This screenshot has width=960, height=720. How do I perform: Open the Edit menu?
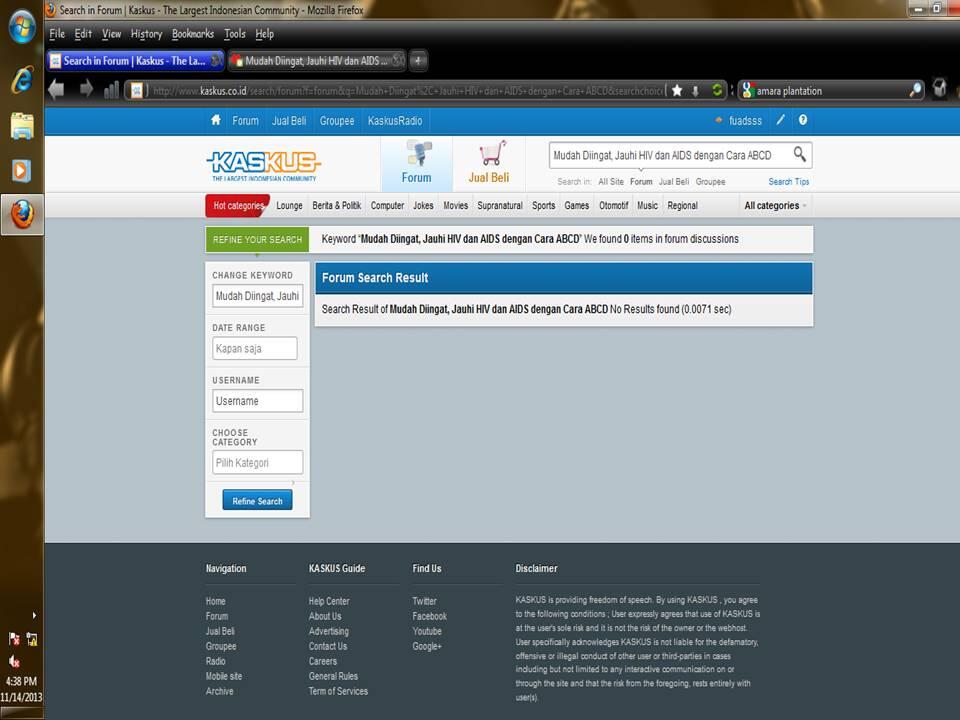click(83, 34)
